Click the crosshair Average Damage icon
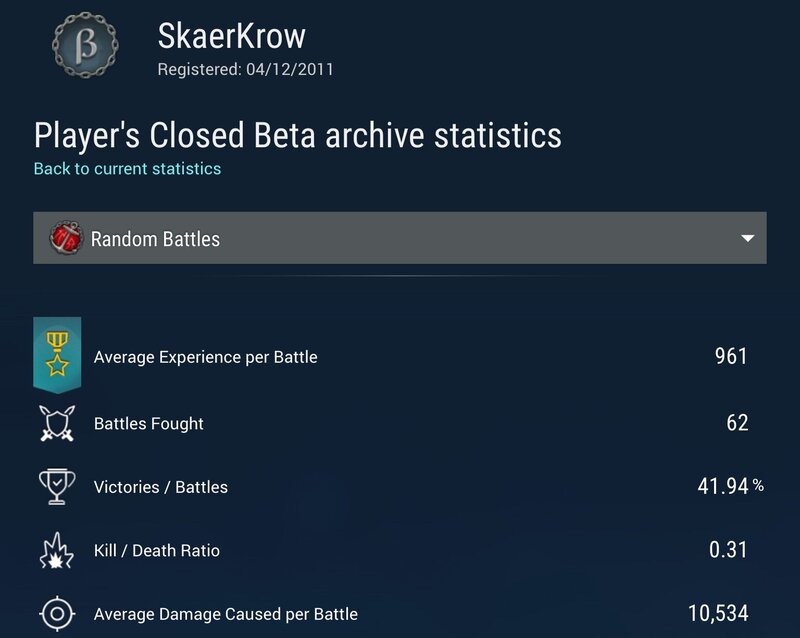Screen dimensions: 800x638 (x=57, y=613)
